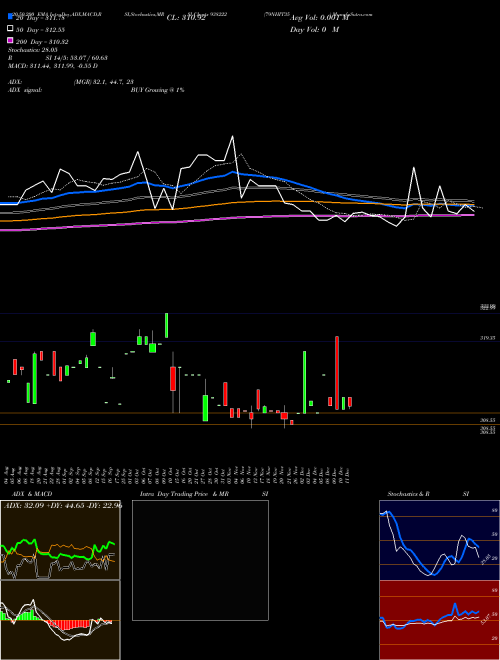
Task: Open the ADX indicator chart thumbnail
Action: (x=60, y=540)
